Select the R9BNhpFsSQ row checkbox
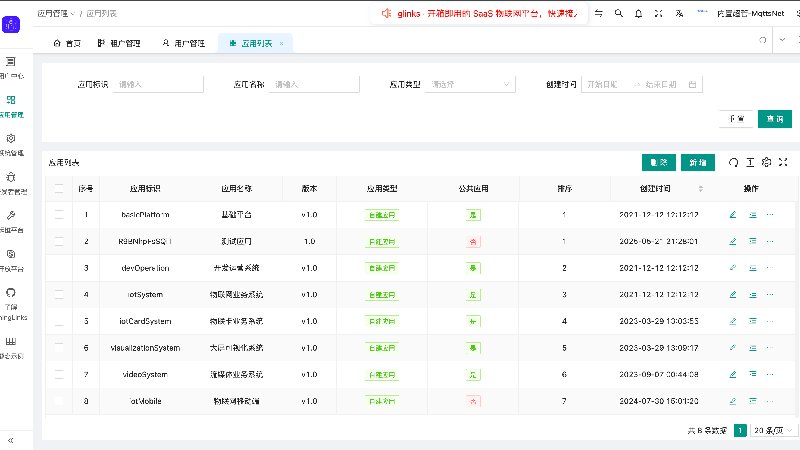 click(59, 241)
